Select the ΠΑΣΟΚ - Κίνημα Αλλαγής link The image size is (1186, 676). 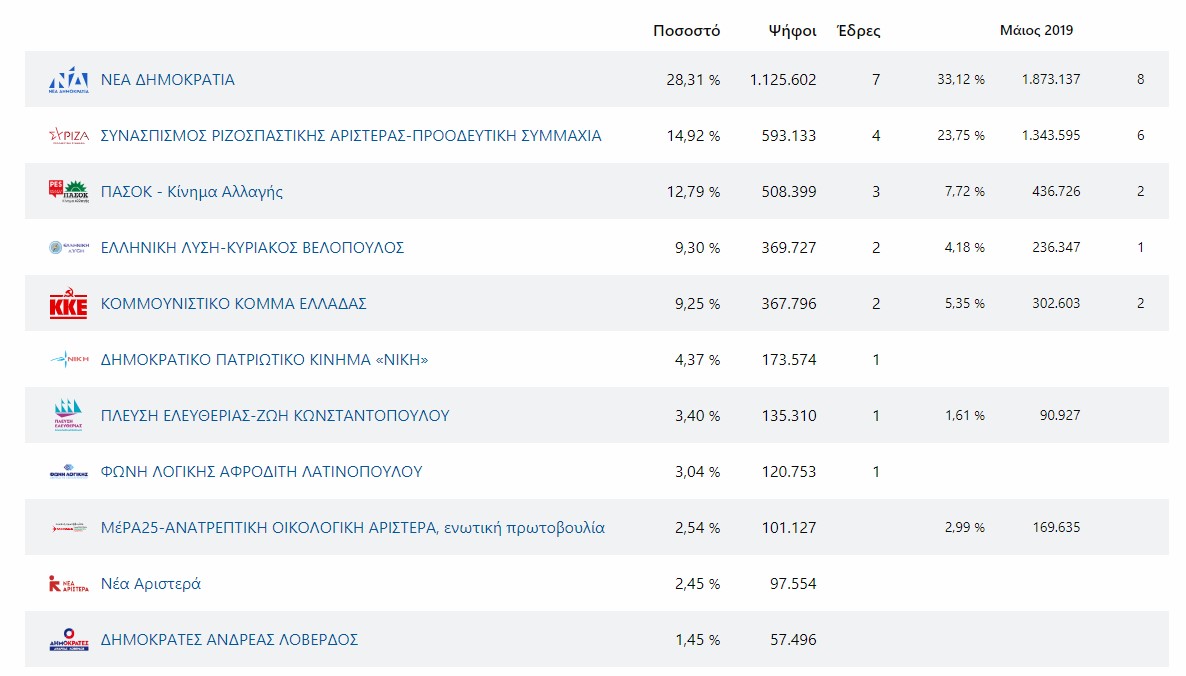click(192, 192)
